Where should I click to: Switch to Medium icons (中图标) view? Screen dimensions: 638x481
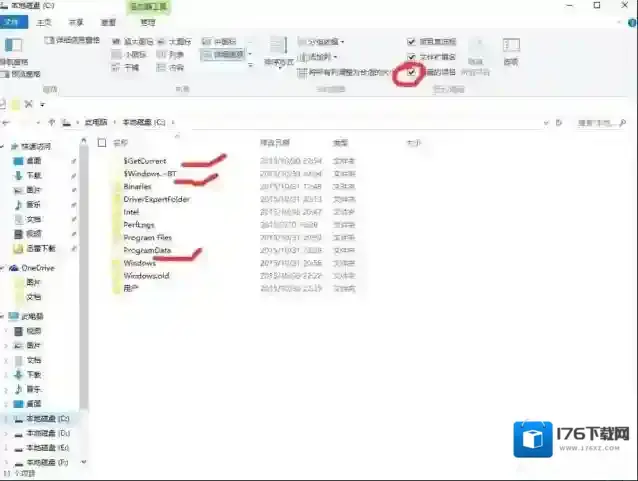[219, 42]
